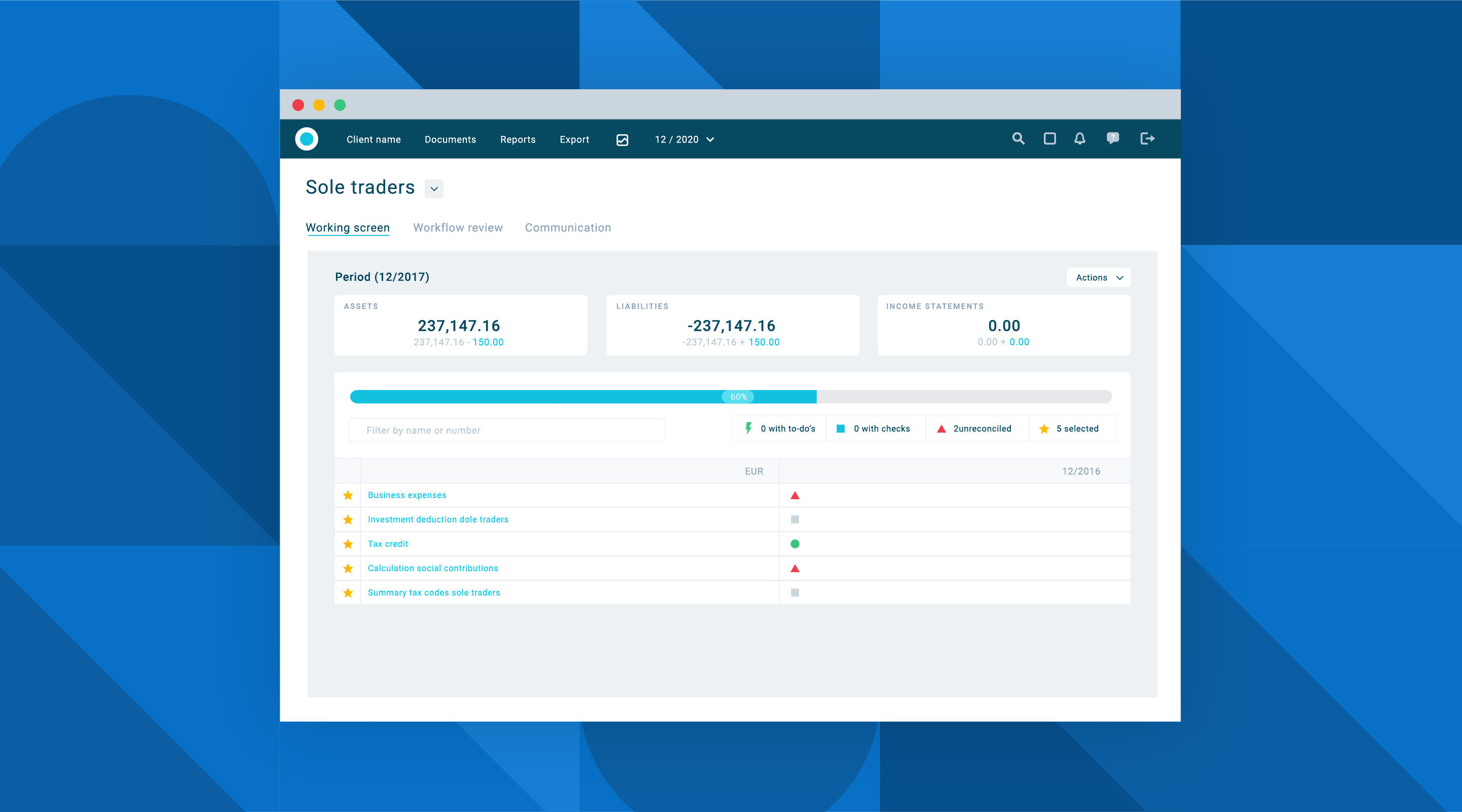Click the square window icon in navbar

(x=1049, y=138)
